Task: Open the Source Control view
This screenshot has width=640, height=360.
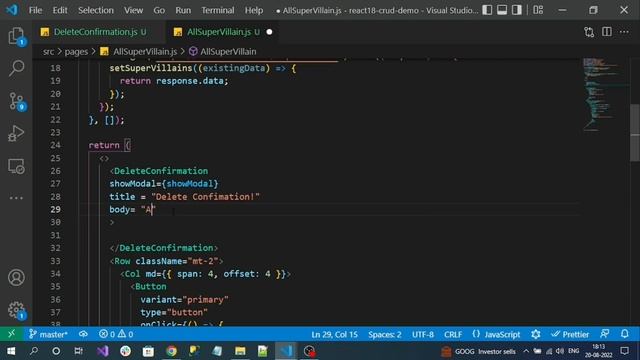Action: coord(16,101)
